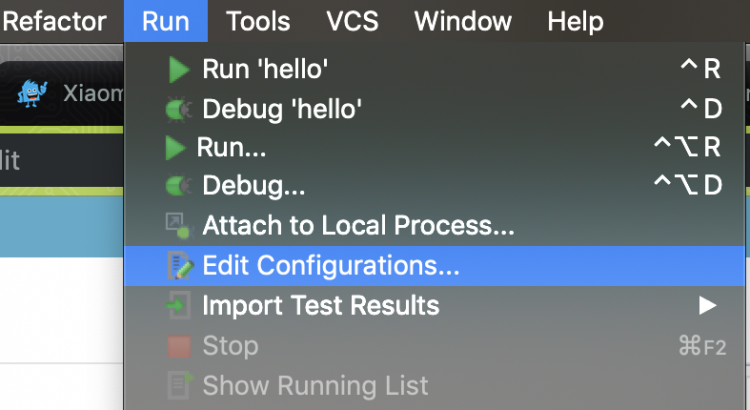The height and width of the screenshot is (410, 750).
Task: Click the Import Test Results icon
Action: point(178,305)
